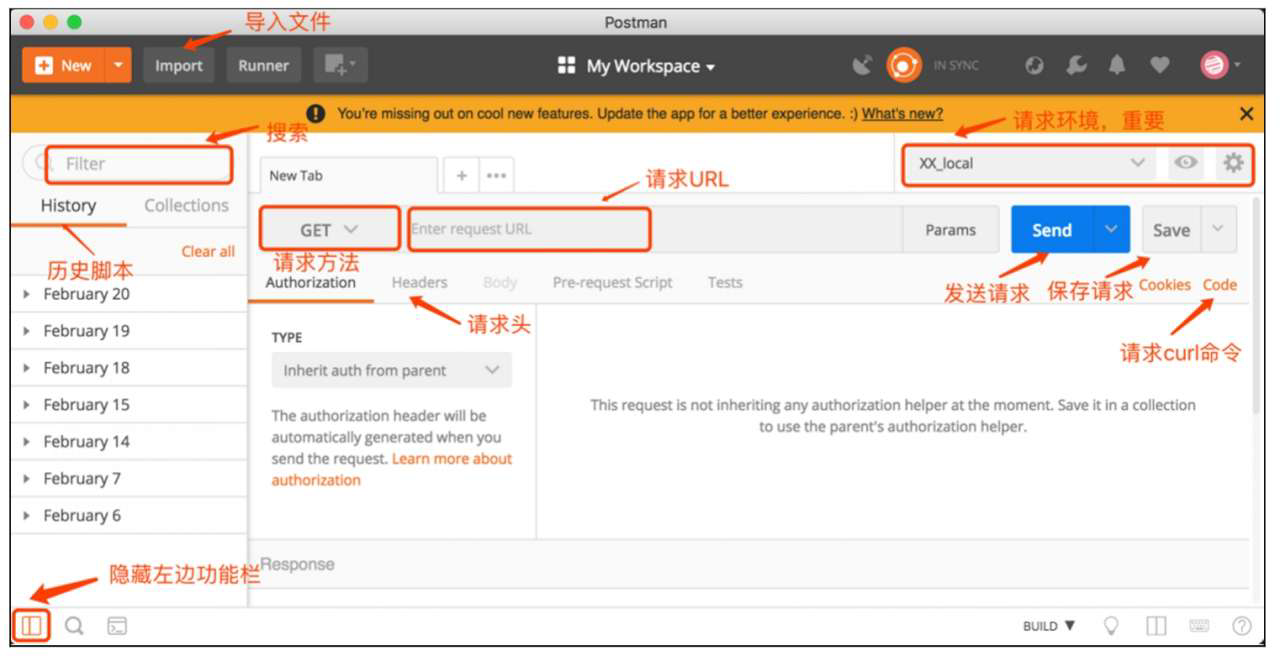The image size is (1280, 656).
Task: Click the globe icon beside the wrench
Action: click(x=1035, y=66)
